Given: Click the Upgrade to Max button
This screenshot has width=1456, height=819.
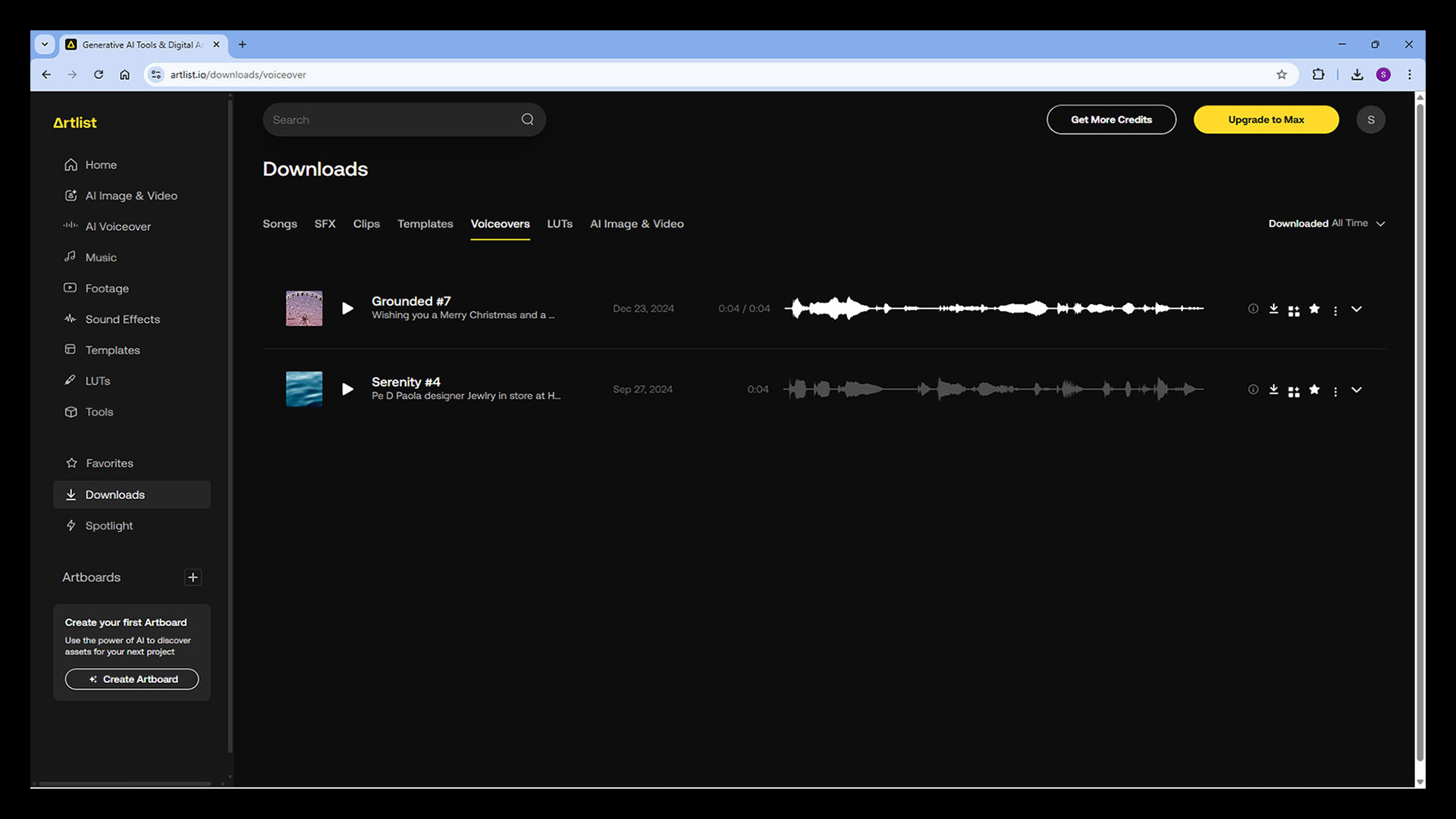Looking at the screenshot, I should [1266, 120].
